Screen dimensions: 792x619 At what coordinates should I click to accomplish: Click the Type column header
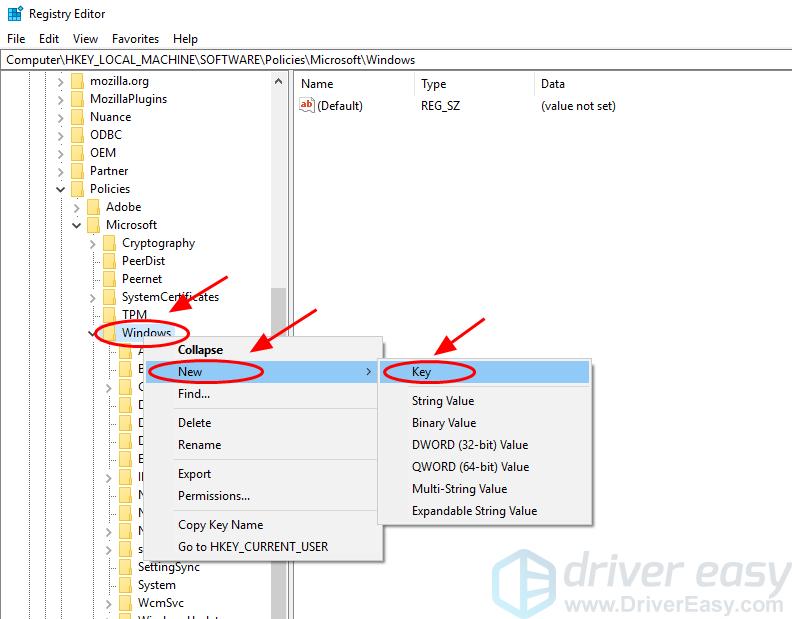click(x=475, y=84)
